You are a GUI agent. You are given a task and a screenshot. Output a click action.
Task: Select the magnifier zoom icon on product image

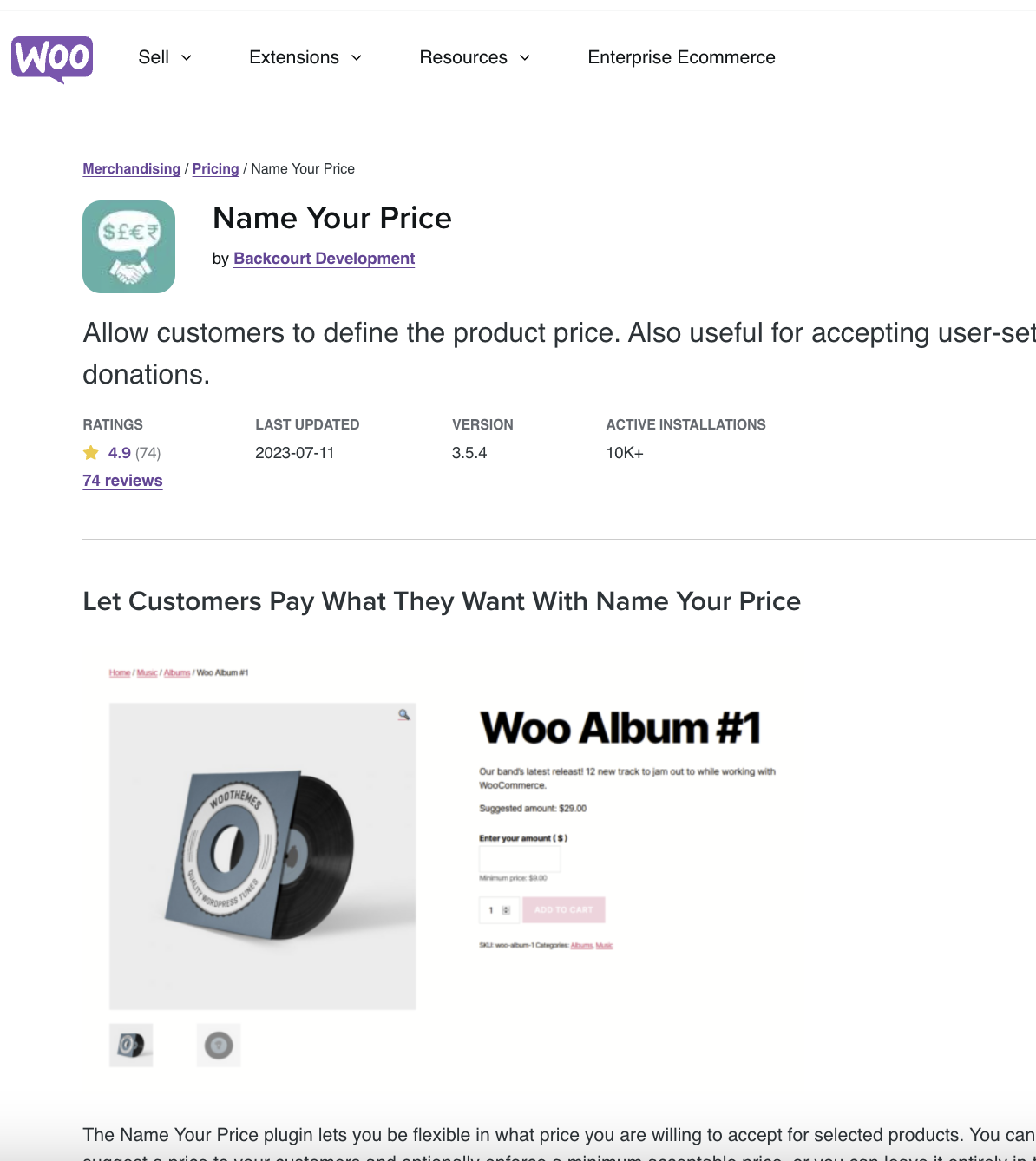(403, 714)
